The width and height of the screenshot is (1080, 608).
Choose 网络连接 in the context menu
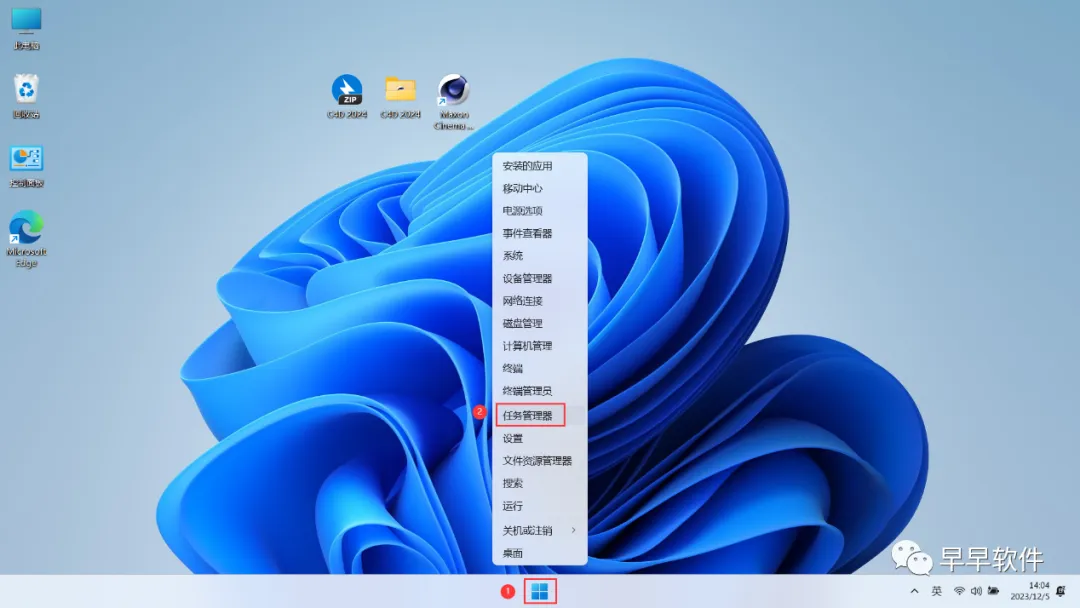click(x=540, y=301)
